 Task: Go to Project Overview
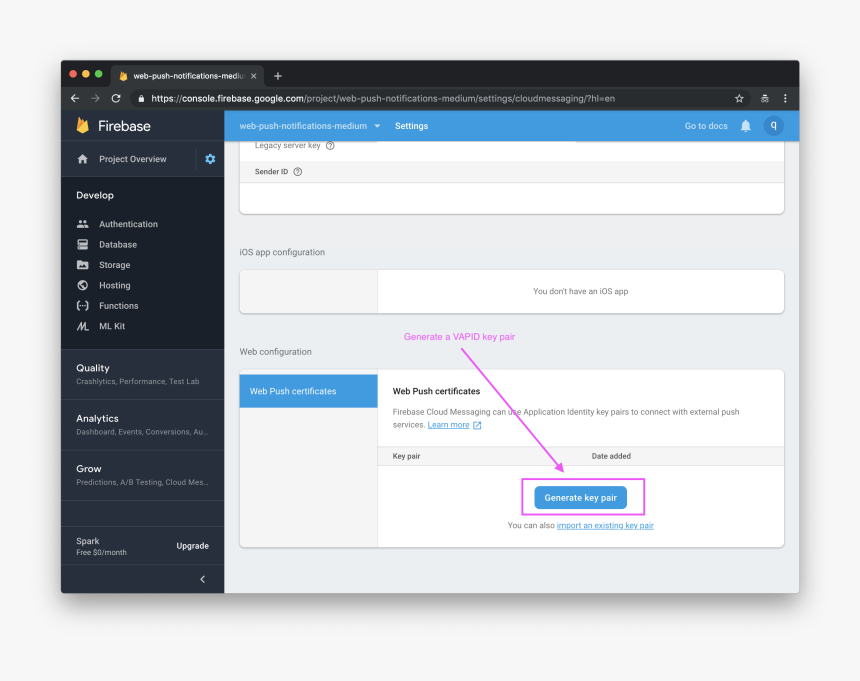click(x=133, y=159)
